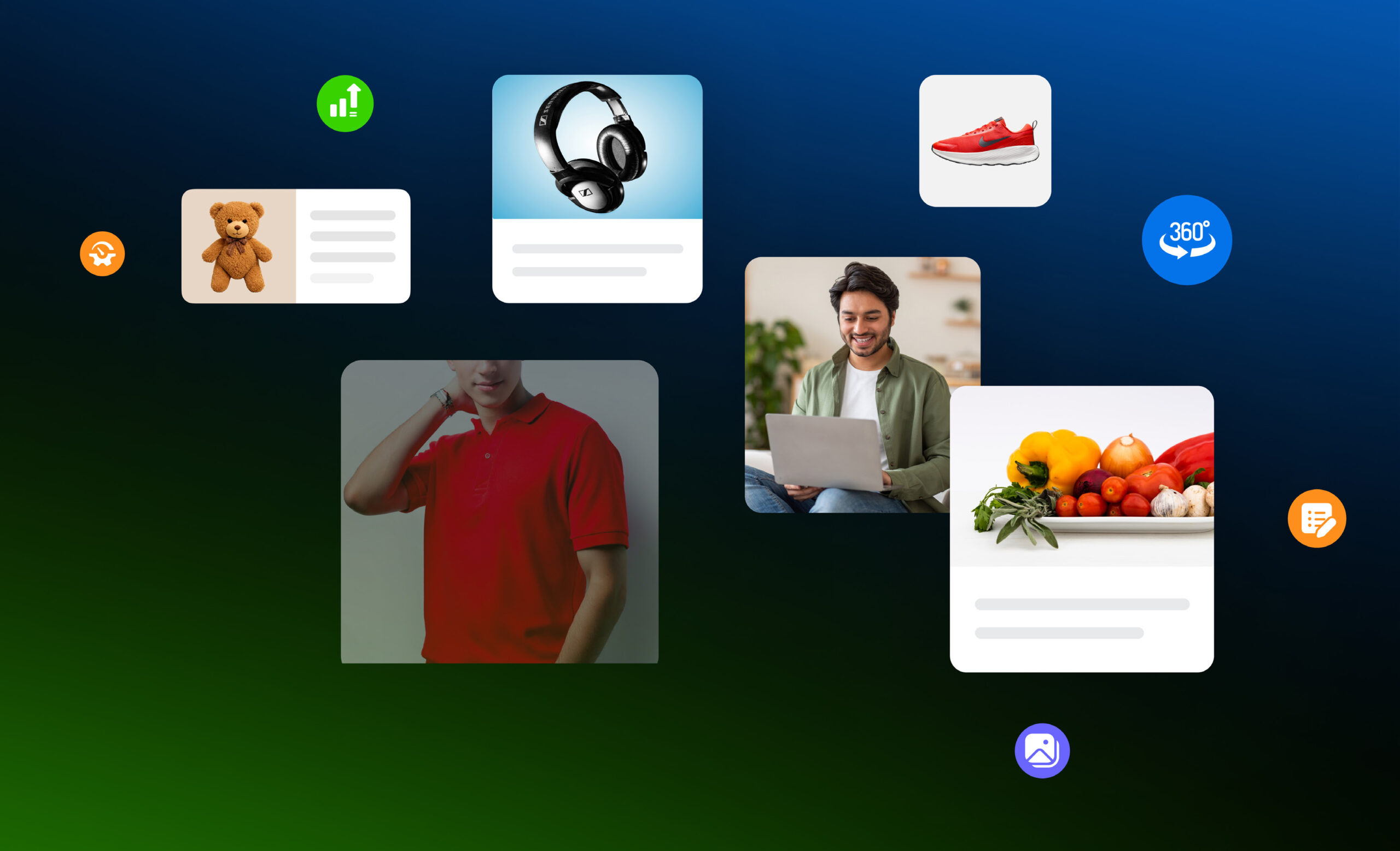Click the orange speed gear icon
1400x851 pixels.
tap(102, 254)
